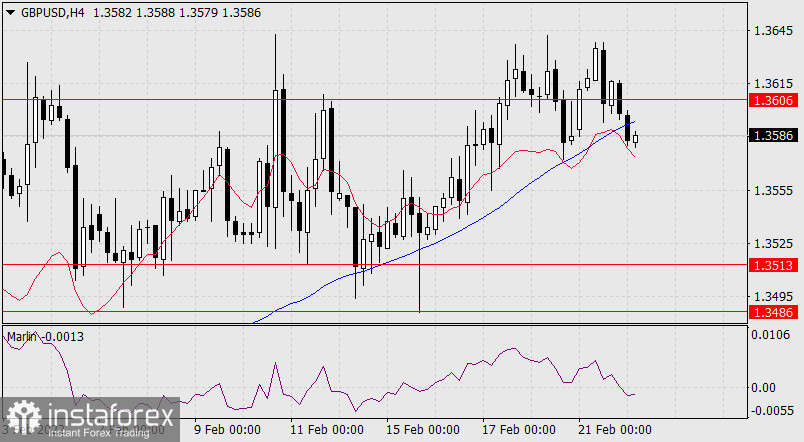Select the red 1.3606 price level label

coord(774,100)
